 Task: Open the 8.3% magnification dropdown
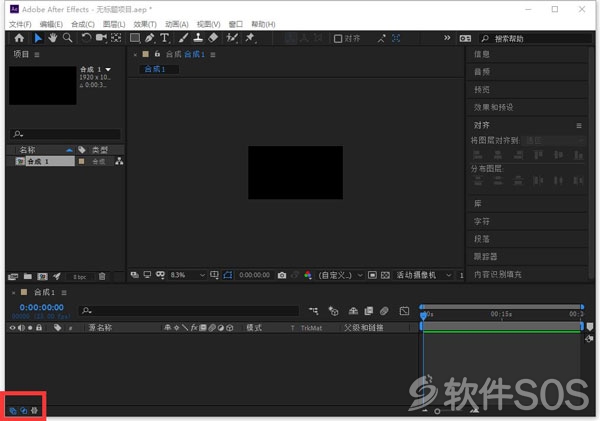[188, 275]
